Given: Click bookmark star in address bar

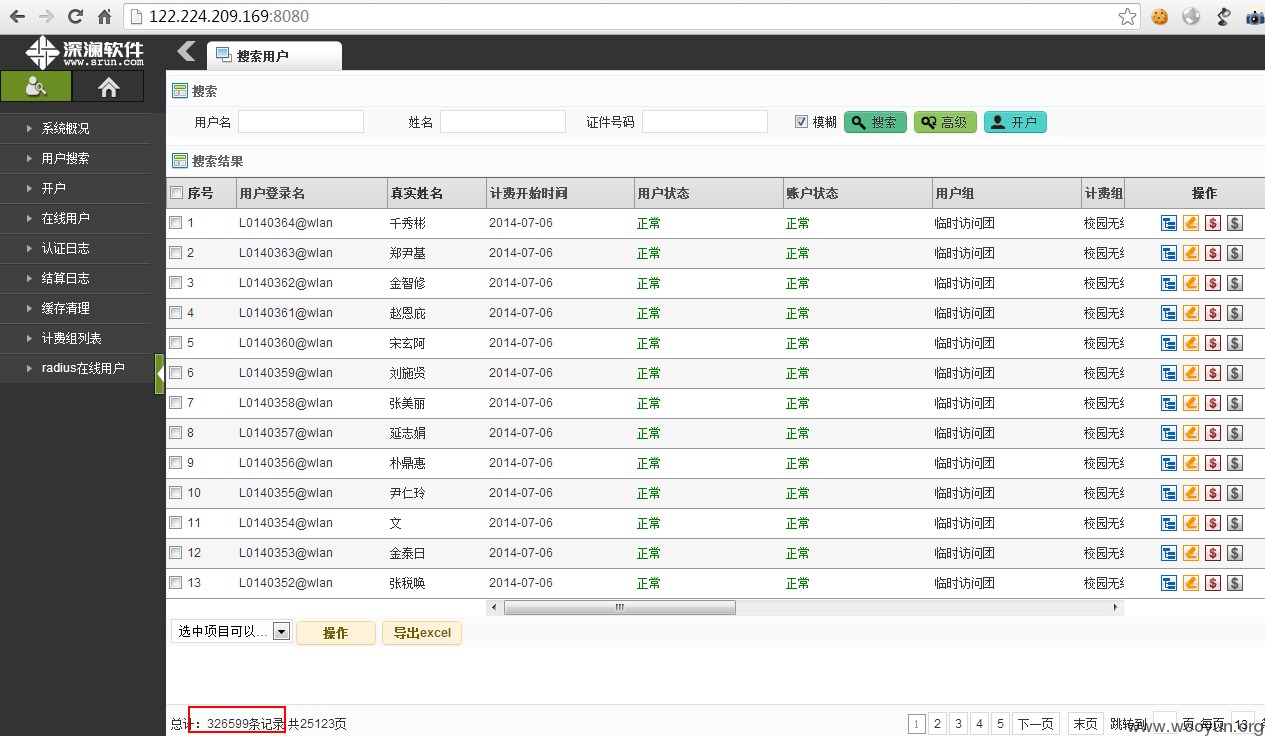Looking at the screenshot, I should point(1127,16).
